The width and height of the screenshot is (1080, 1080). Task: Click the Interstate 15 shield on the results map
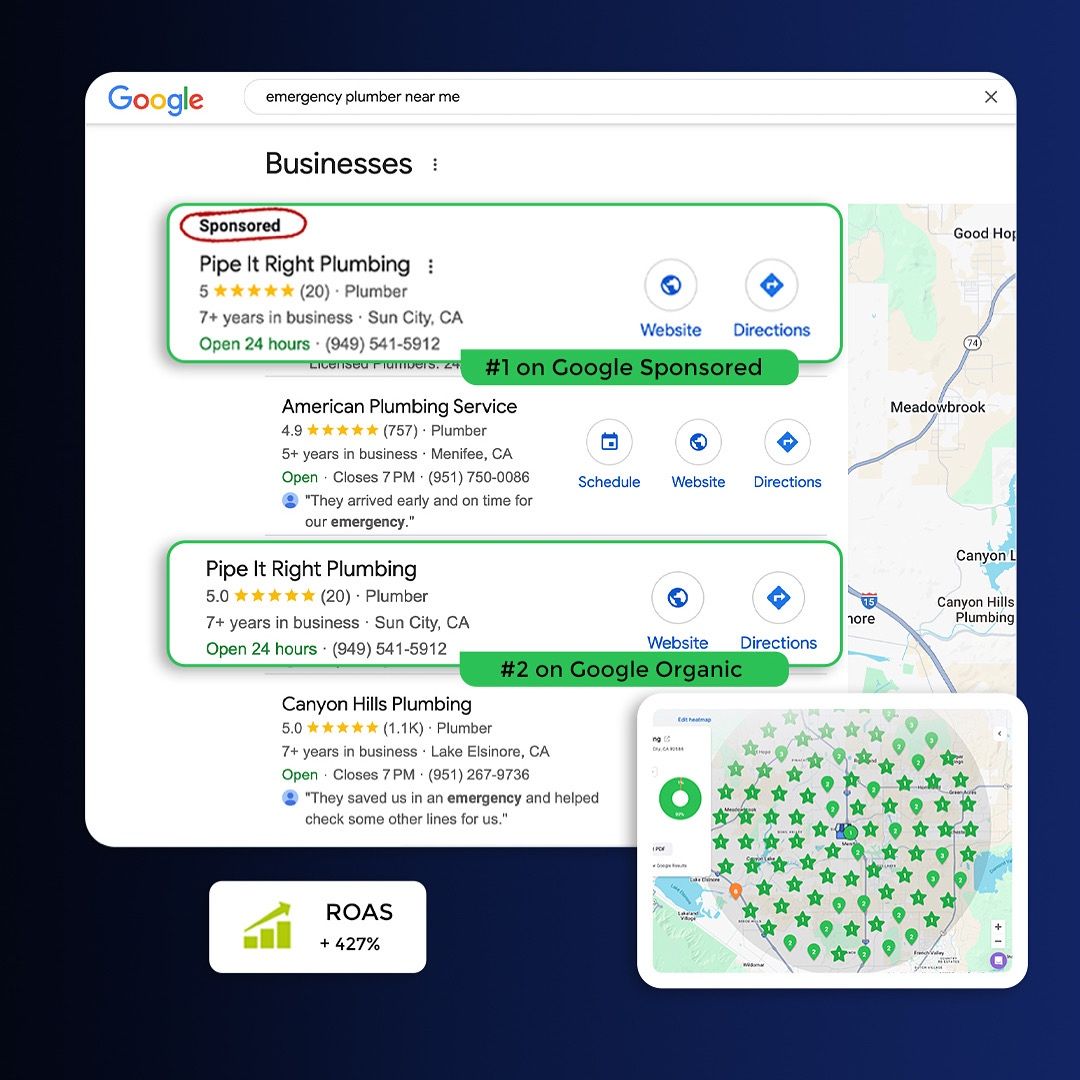[869, 601]
